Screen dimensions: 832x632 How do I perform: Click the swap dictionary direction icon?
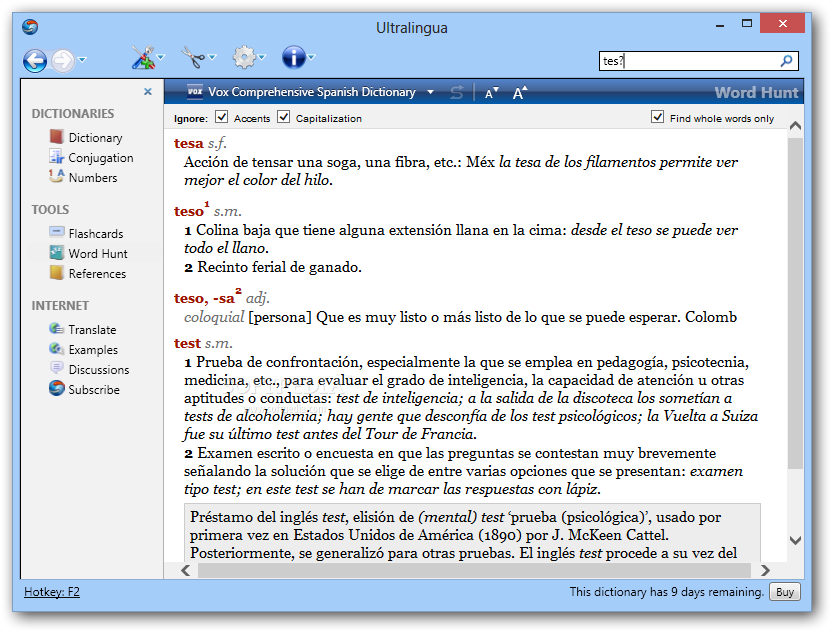456,93
